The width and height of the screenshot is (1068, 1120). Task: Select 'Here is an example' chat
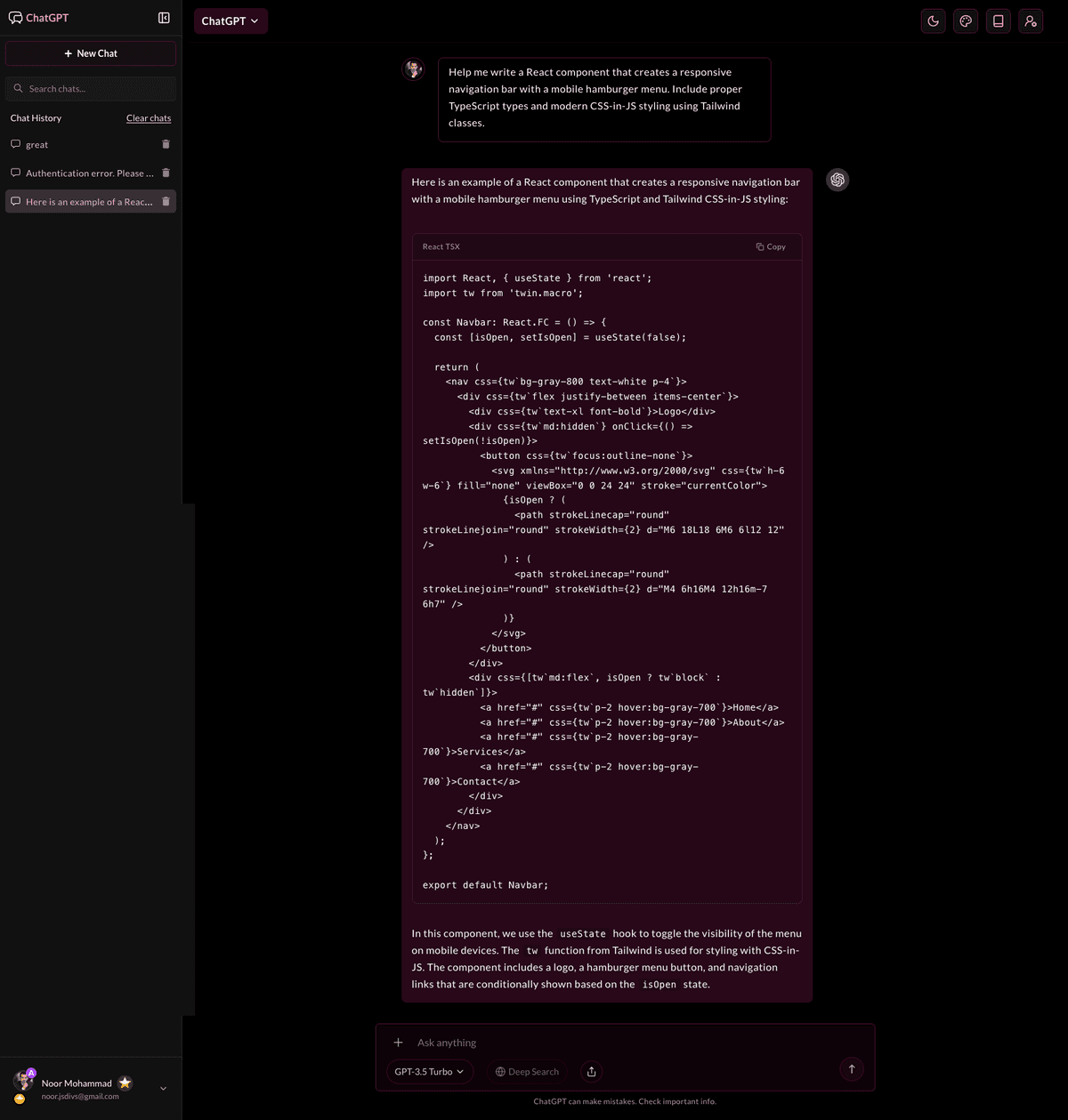click(85, 202)
